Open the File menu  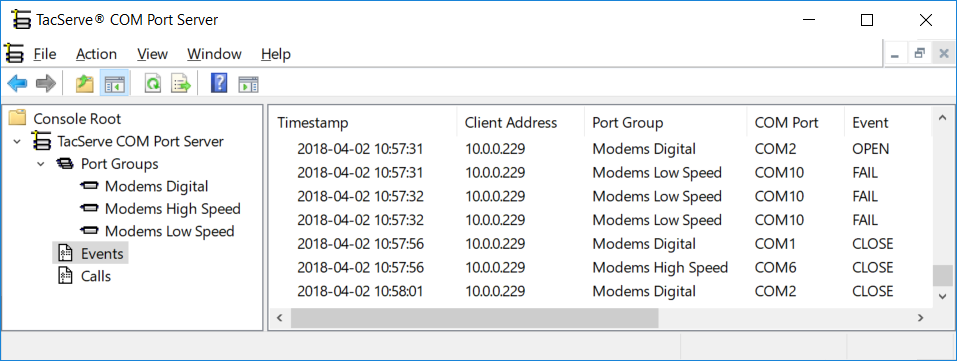pyautogui.click(x=45, y=54)
